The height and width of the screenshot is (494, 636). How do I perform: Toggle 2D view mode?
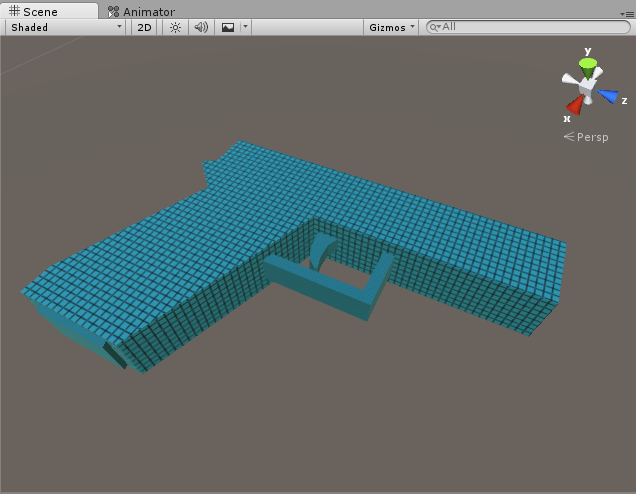[x=144, y=27]
